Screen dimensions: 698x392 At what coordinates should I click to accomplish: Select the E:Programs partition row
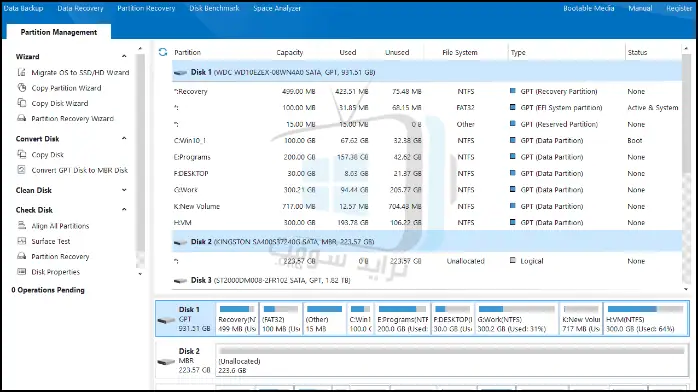426,157
